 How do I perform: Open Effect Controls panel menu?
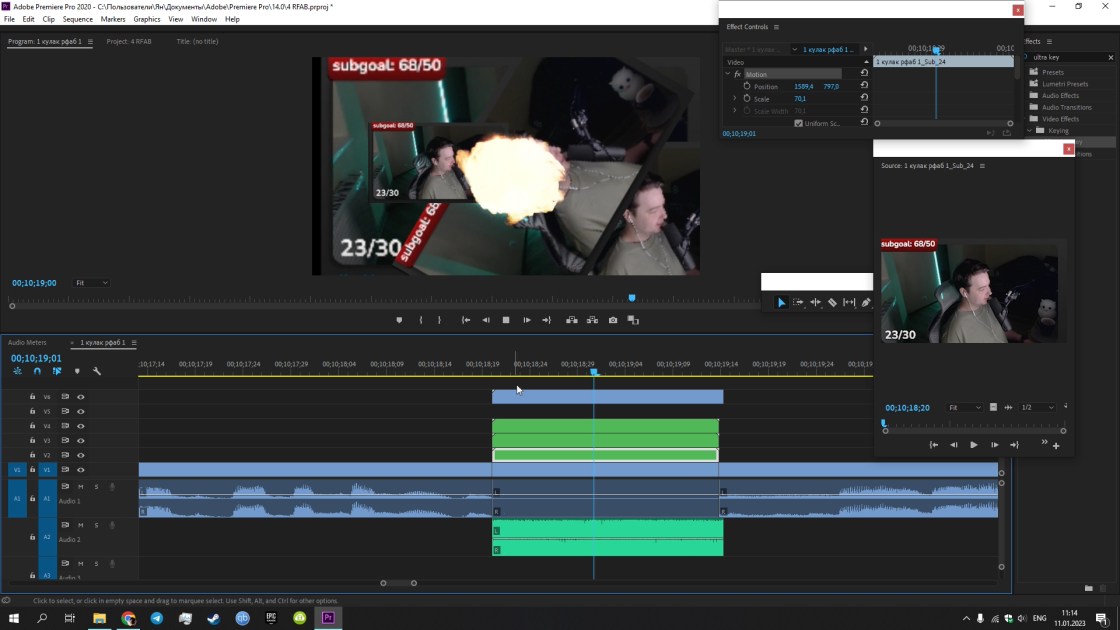(x=776, y=27)
